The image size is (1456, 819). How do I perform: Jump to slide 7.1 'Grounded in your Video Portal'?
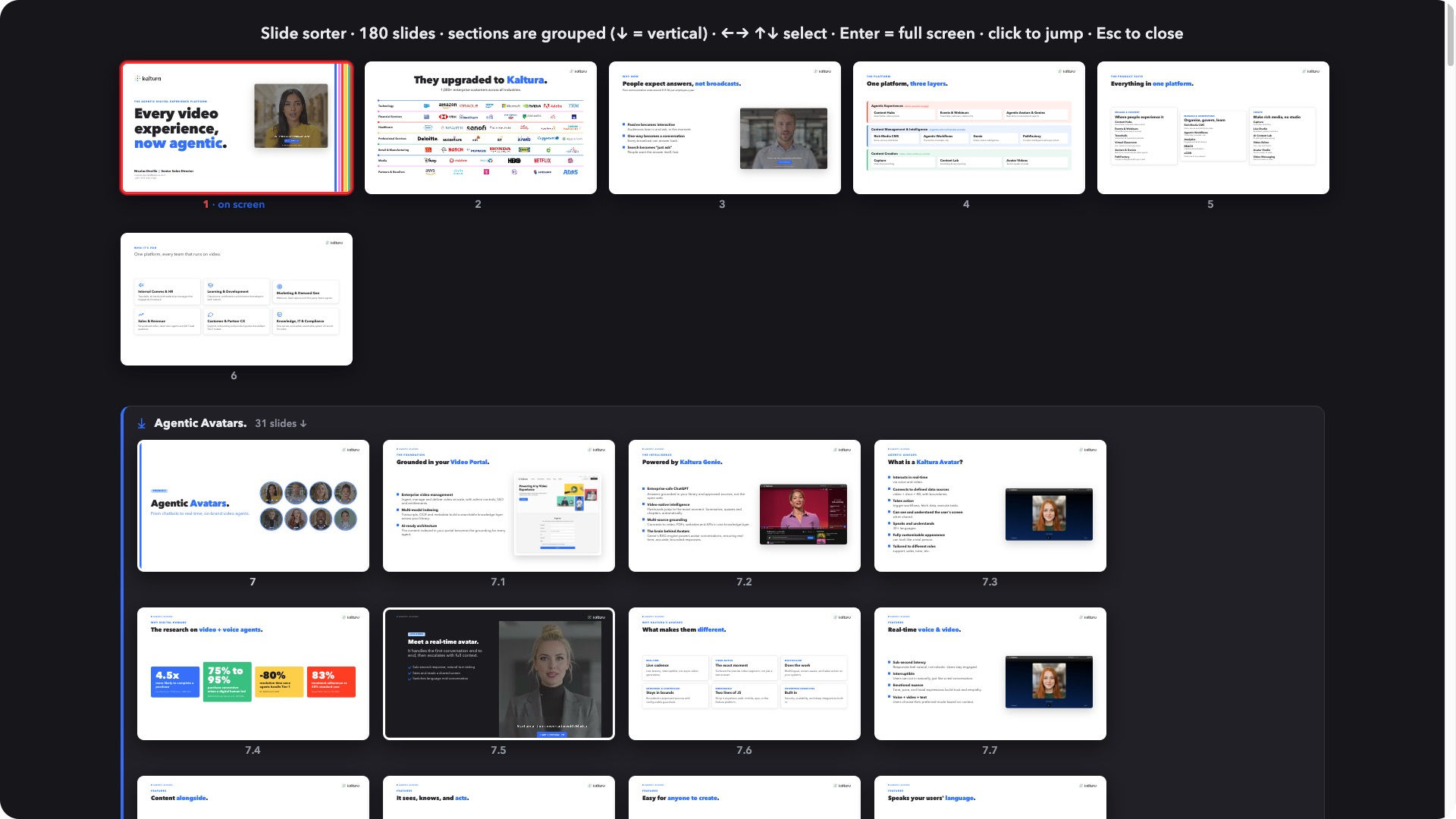[499, 506]
